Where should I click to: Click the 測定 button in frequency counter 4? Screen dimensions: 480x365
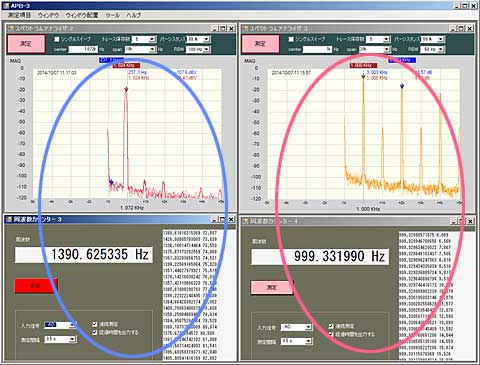click(272, 287)
